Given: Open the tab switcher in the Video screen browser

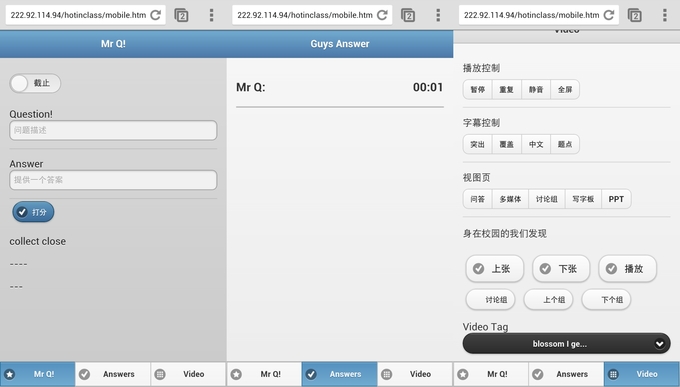Looking at the screenshot, I should tap(635, 15).
